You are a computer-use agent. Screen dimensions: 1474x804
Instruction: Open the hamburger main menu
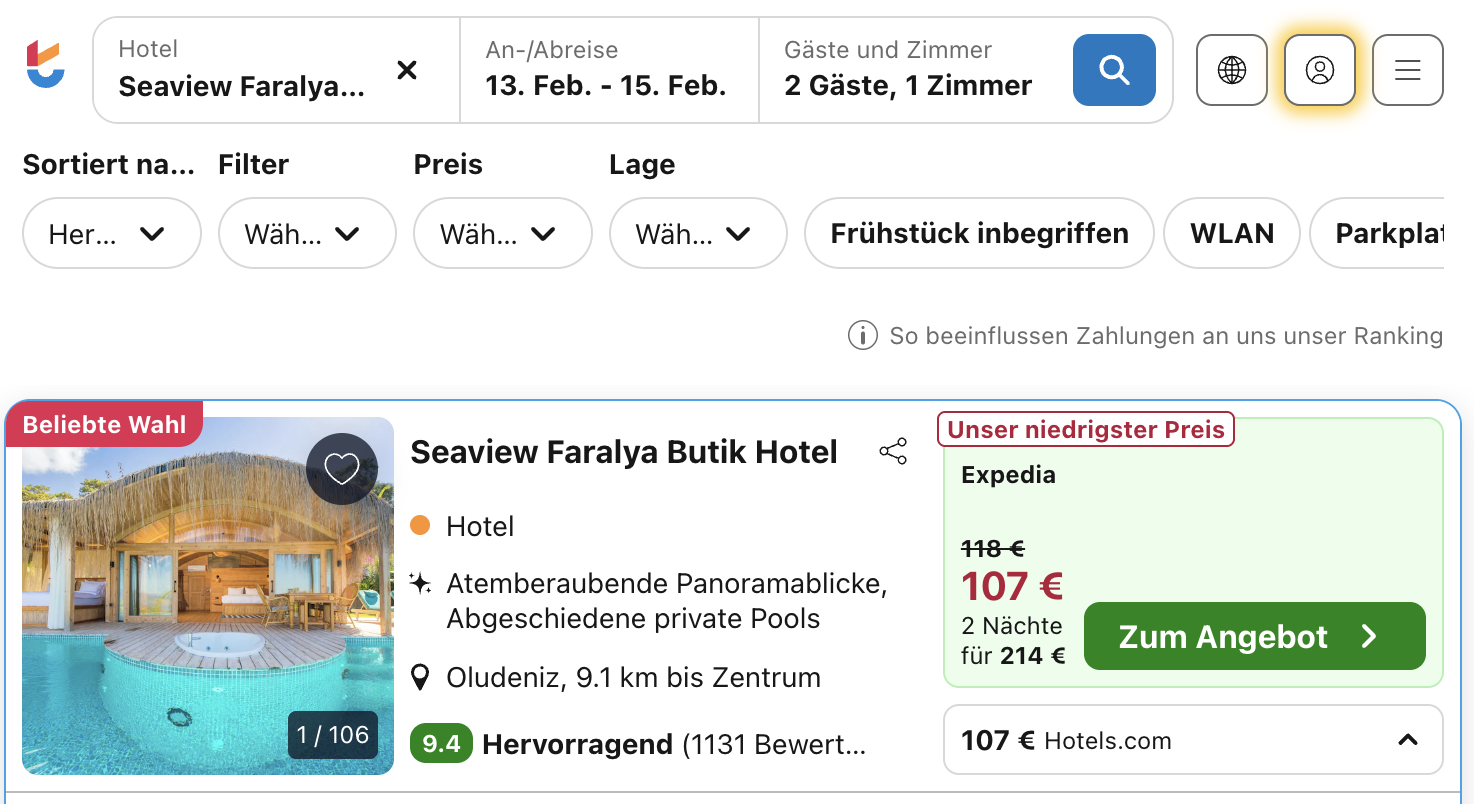click(x=1408, y=70)
